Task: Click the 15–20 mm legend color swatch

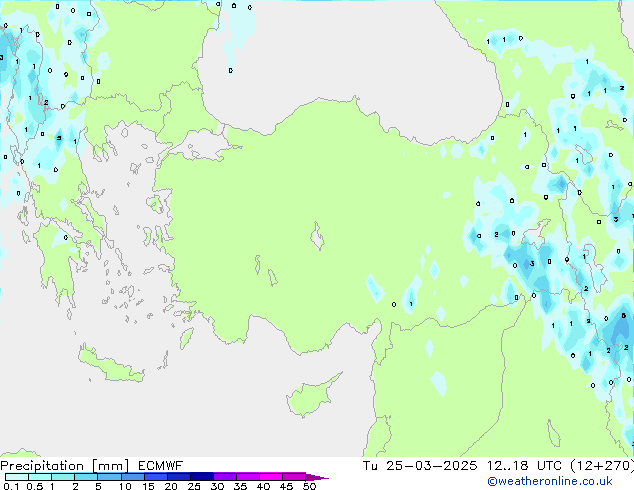Action: pos(155,477)
